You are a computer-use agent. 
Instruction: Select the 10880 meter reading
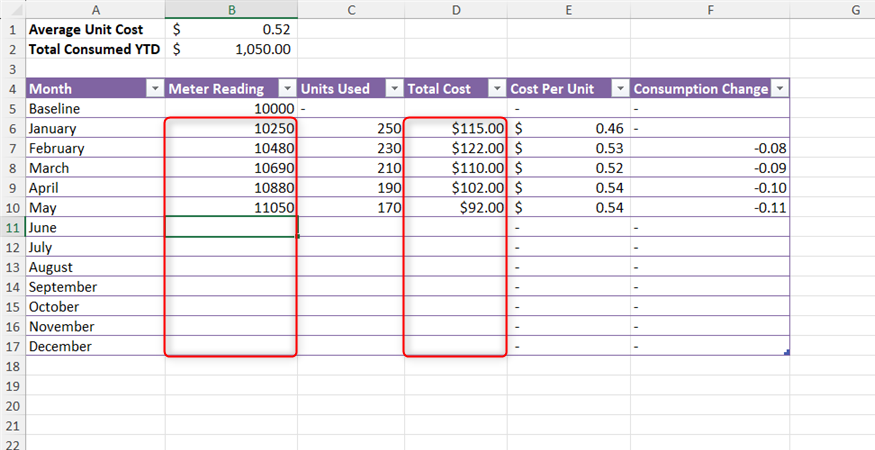click(x=231, y=188)
